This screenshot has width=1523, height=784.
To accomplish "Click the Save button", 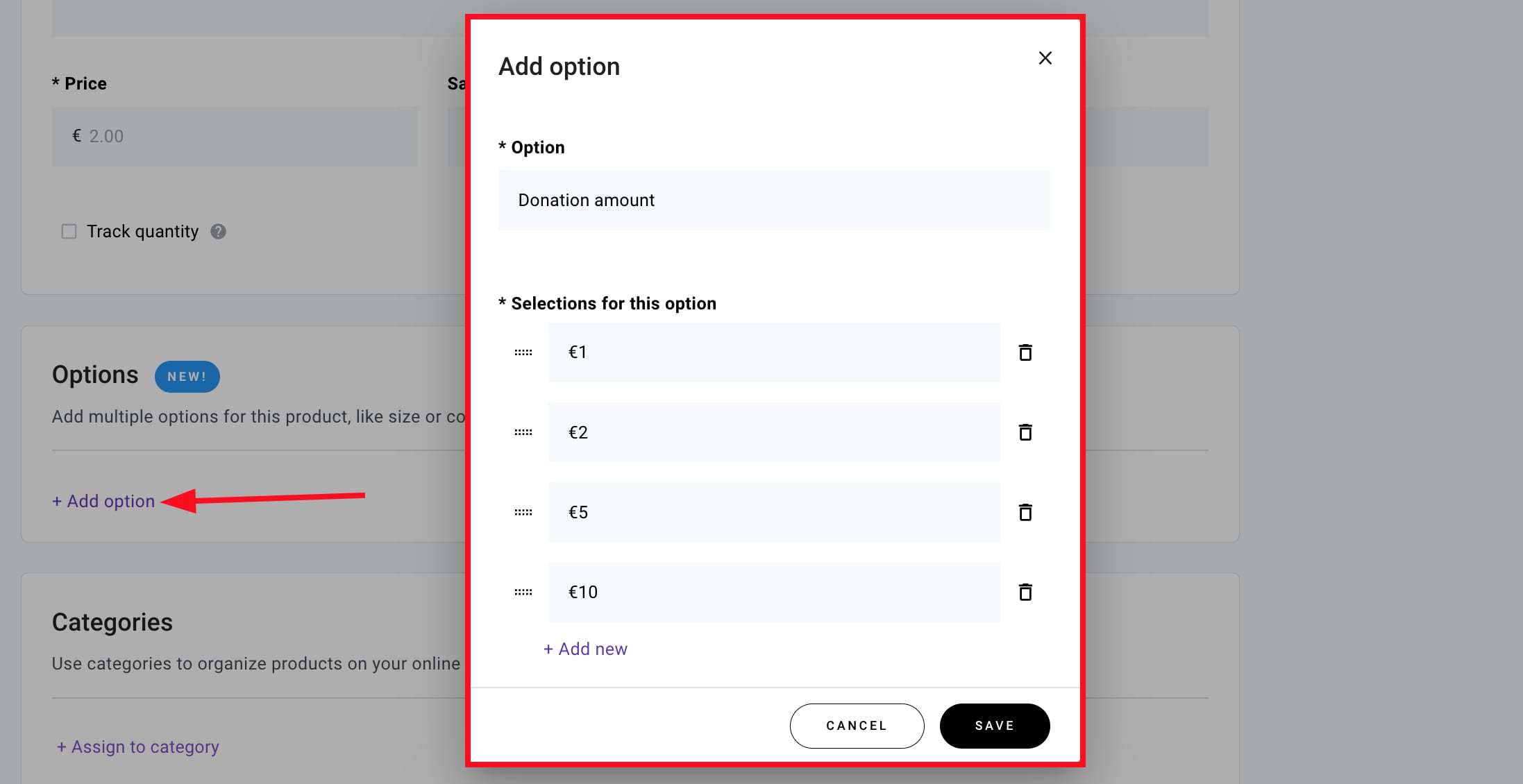I will tap(994, 726).
